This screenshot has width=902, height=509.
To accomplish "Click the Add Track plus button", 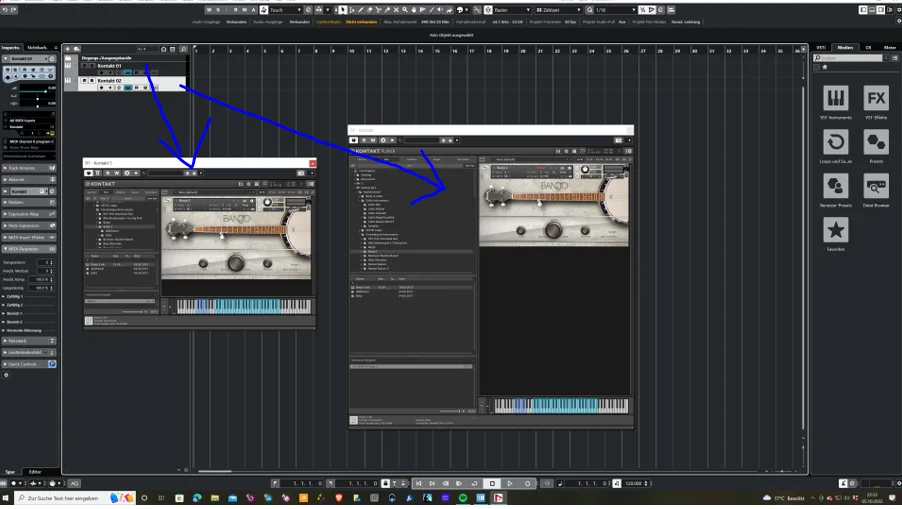I will [x=67, y=49].
